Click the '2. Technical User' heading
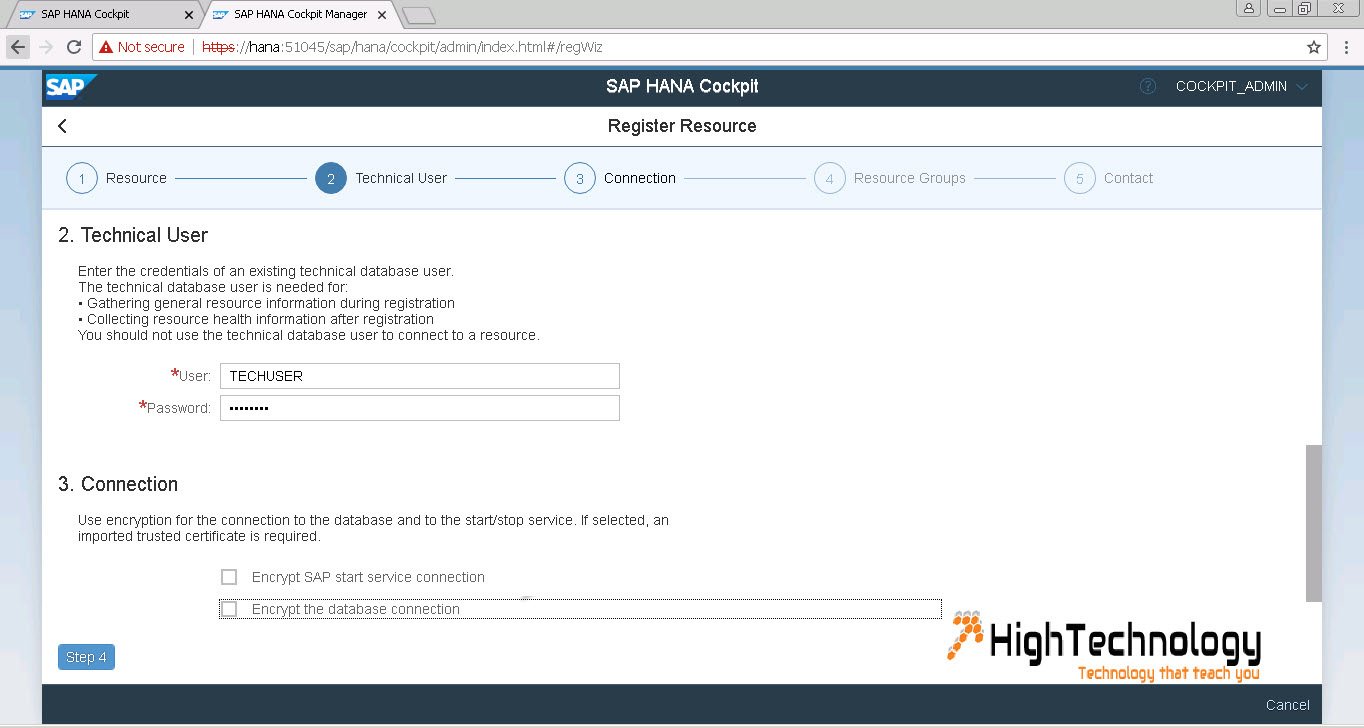This screenshot has height=728, width=1364. coord(133,235)
